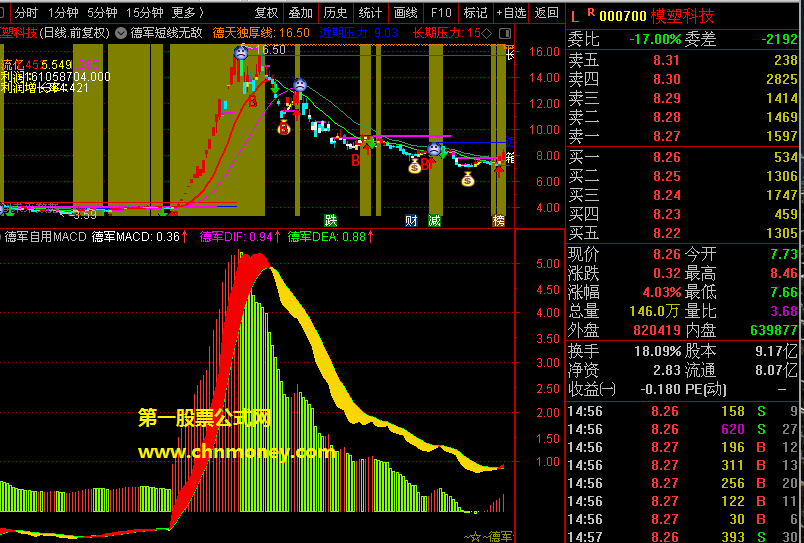Select 买五 price 8.22

point(667,233)
